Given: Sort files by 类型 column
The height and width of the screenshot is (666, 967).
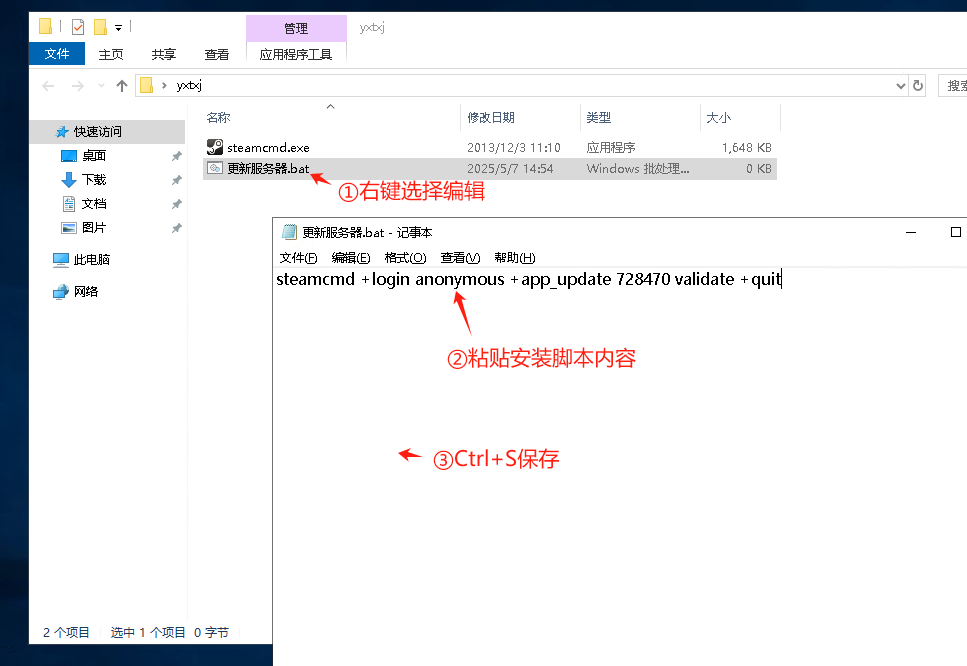Looking at the screenshot, I should [598, 117].
